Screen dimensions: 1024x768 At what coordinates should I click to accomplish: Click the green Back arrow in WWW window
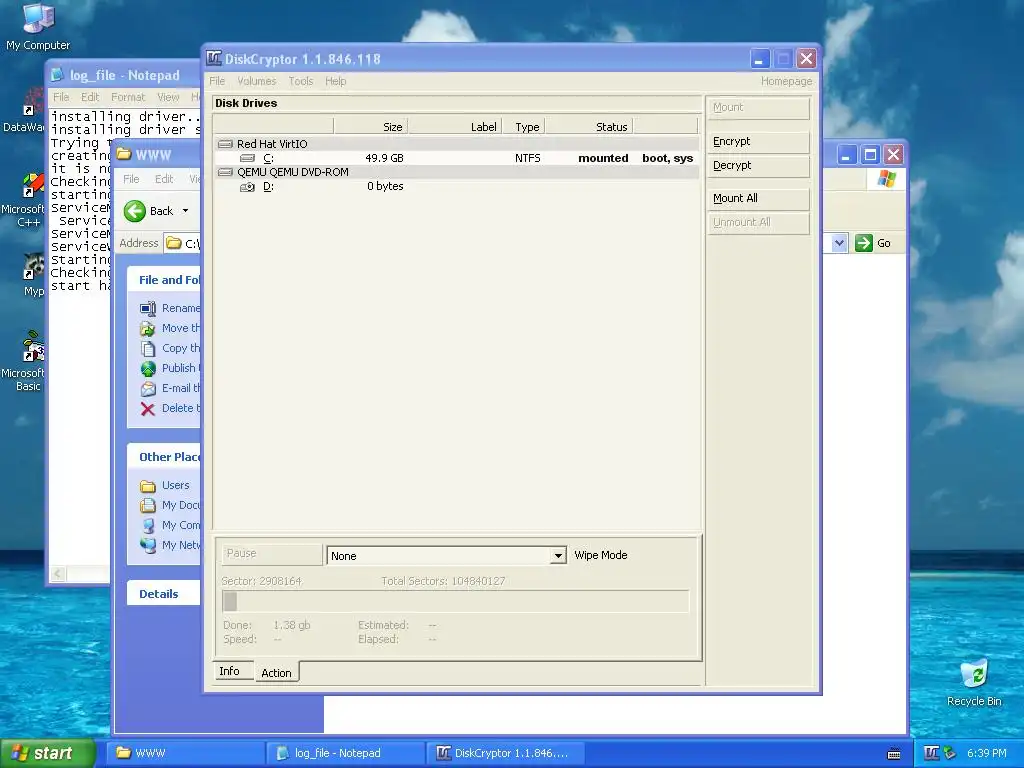click(135, 211)
